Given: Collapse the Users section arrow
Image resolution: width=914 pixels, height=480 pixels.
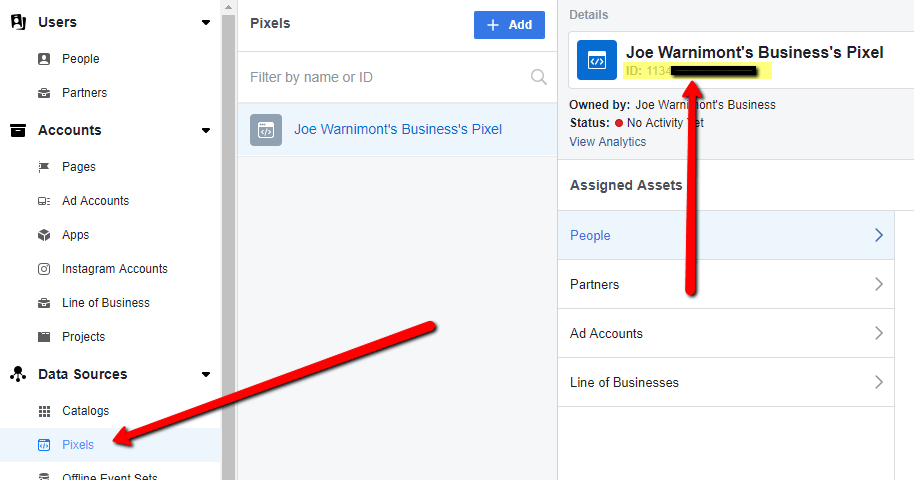Looking at the screenshot, I should (x=206, y=23).
